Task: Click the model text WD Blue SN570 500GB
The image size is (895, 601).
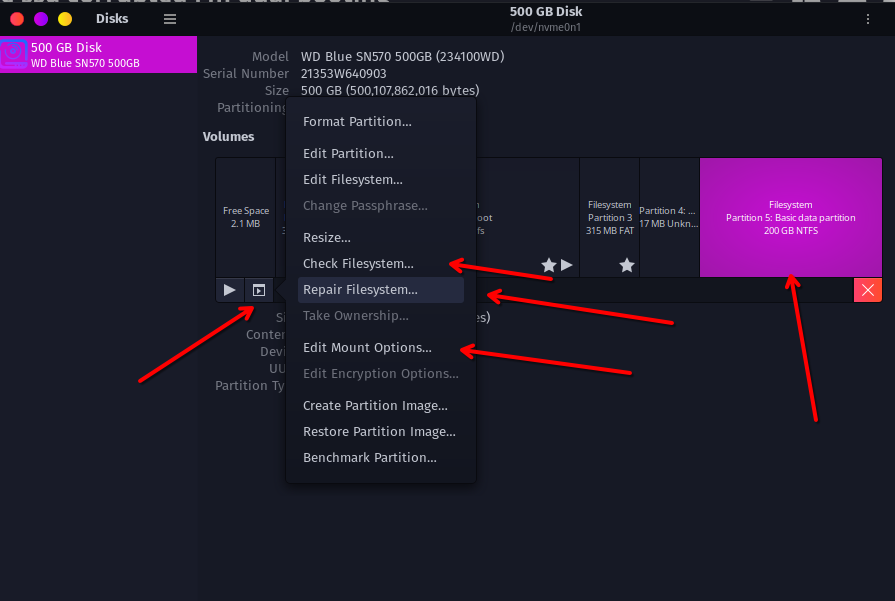Action: tap(402, 57)
